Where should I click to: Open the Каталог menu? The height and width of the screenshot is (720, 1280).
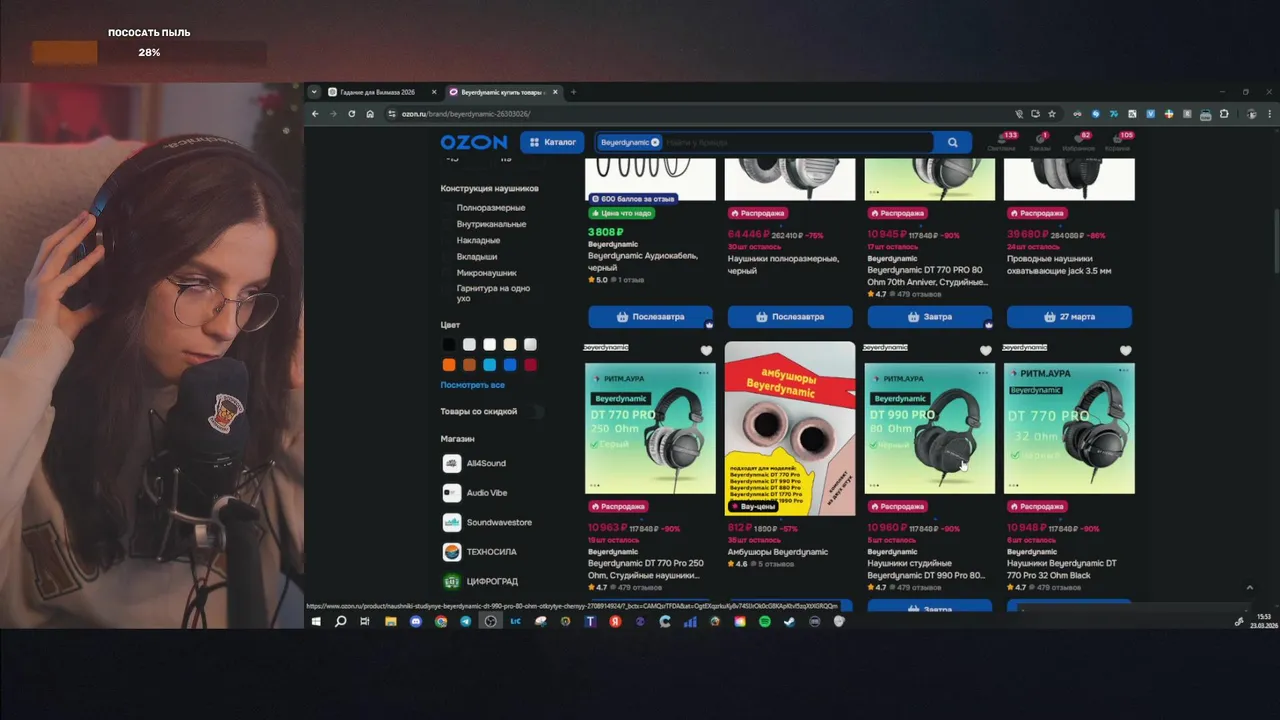(552, 142)
